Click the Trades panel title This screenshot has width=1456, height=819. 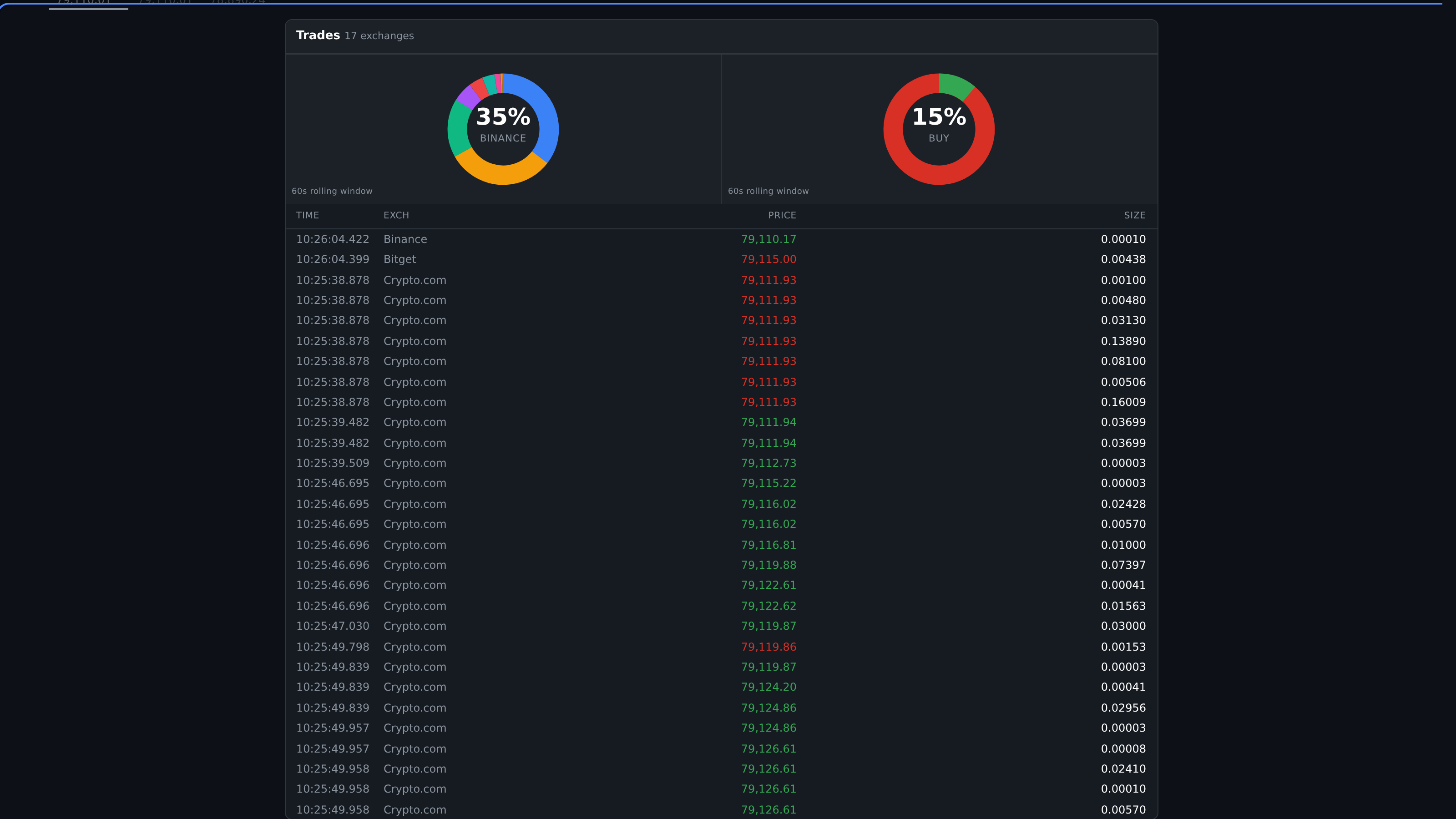click(x=318, y=35)
